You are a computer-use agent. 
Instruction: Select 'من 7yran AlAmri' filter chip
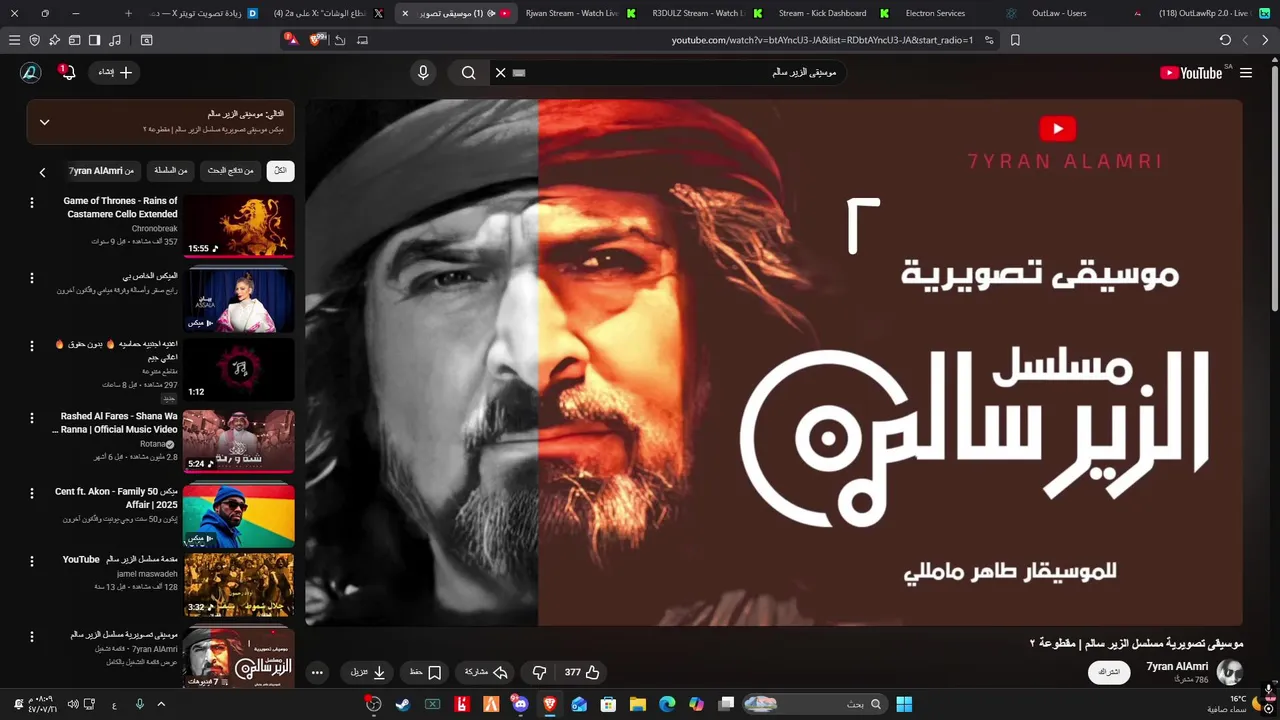101,171
